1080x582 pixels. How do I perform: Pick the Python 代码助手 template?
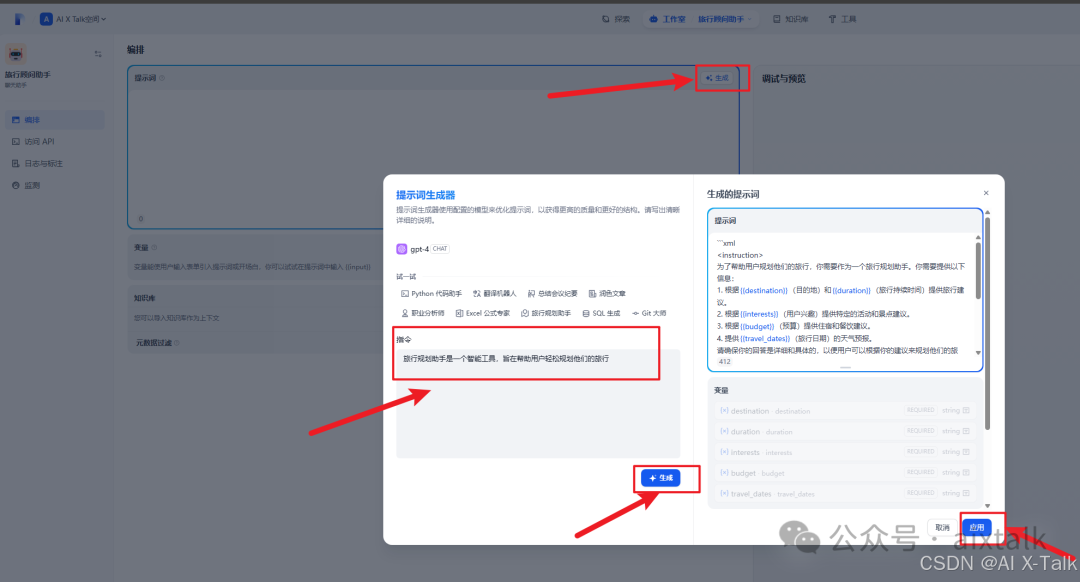coord(431,293)
